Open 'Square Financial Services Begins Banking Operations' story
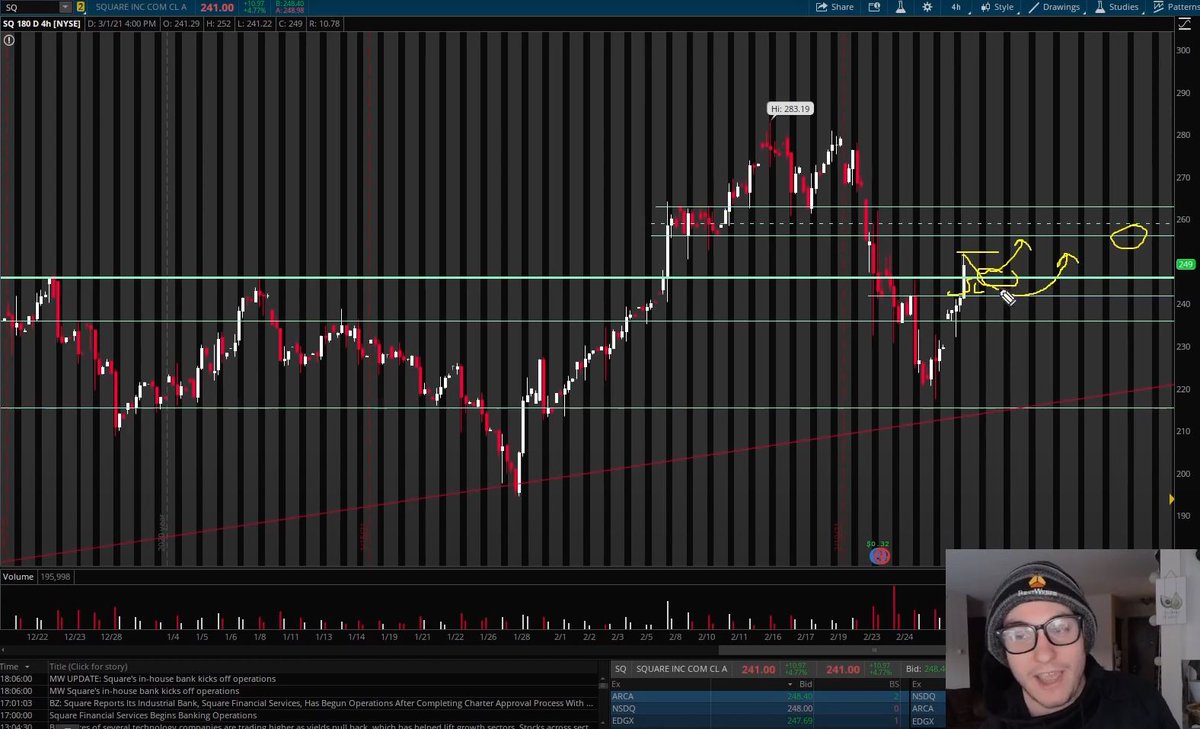This screenshot has height=729, width=1200. tap(153, 715)
